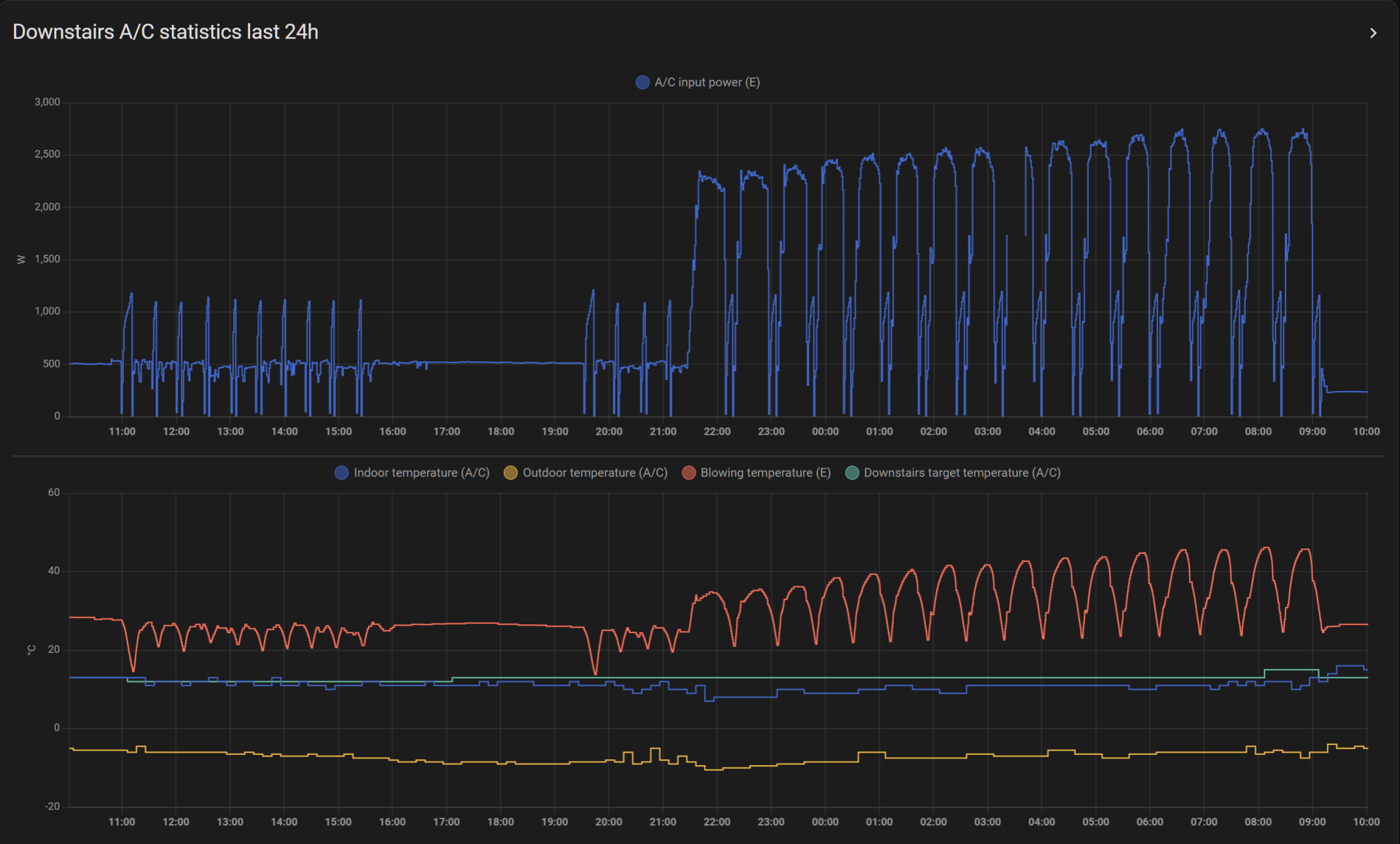This screenshot has width=1400, height=844.
Task: Click the Indoor temperature legend circle
Action: 341,473
